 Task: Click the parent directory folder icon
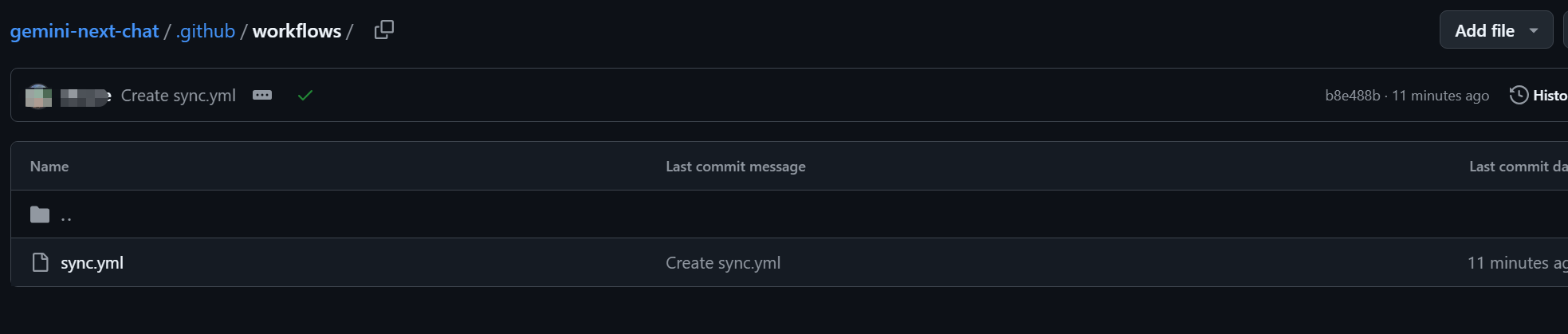tap(40, 214)
